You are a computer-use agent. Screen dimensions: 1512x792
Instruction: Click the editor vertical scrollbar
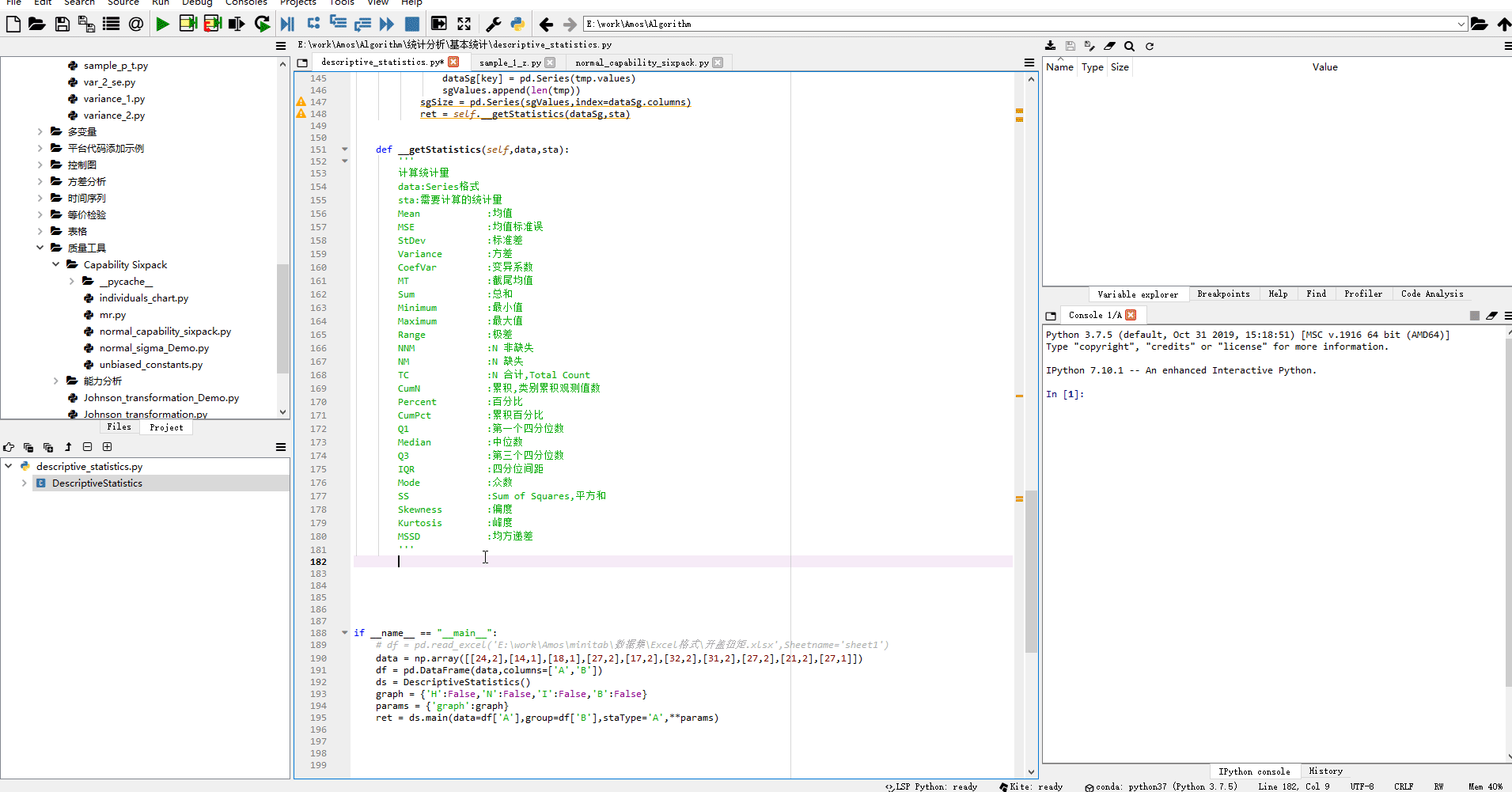[1031, 570]
